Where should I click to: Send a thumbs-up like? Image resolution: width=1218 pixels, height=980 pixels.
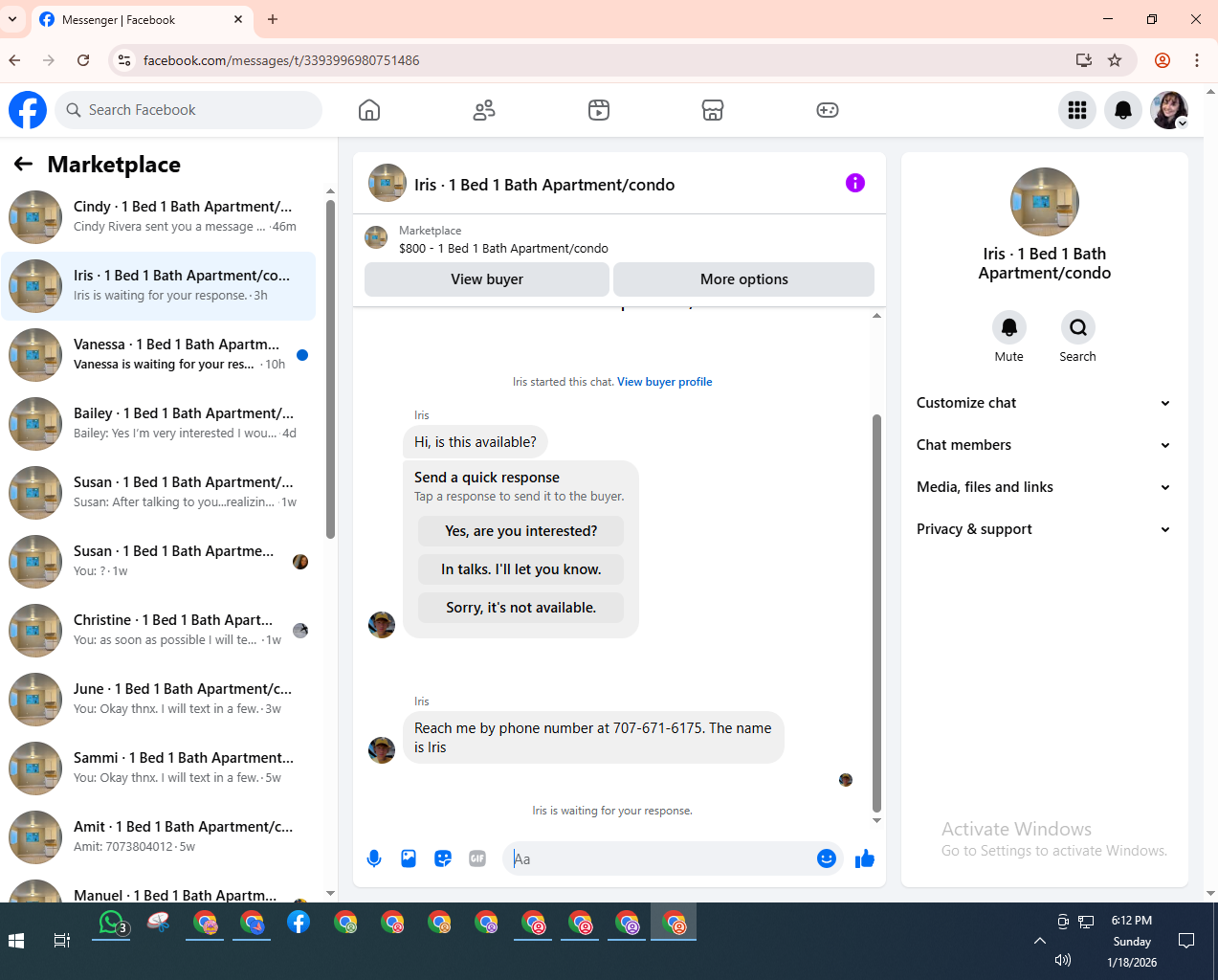[865, 858]
